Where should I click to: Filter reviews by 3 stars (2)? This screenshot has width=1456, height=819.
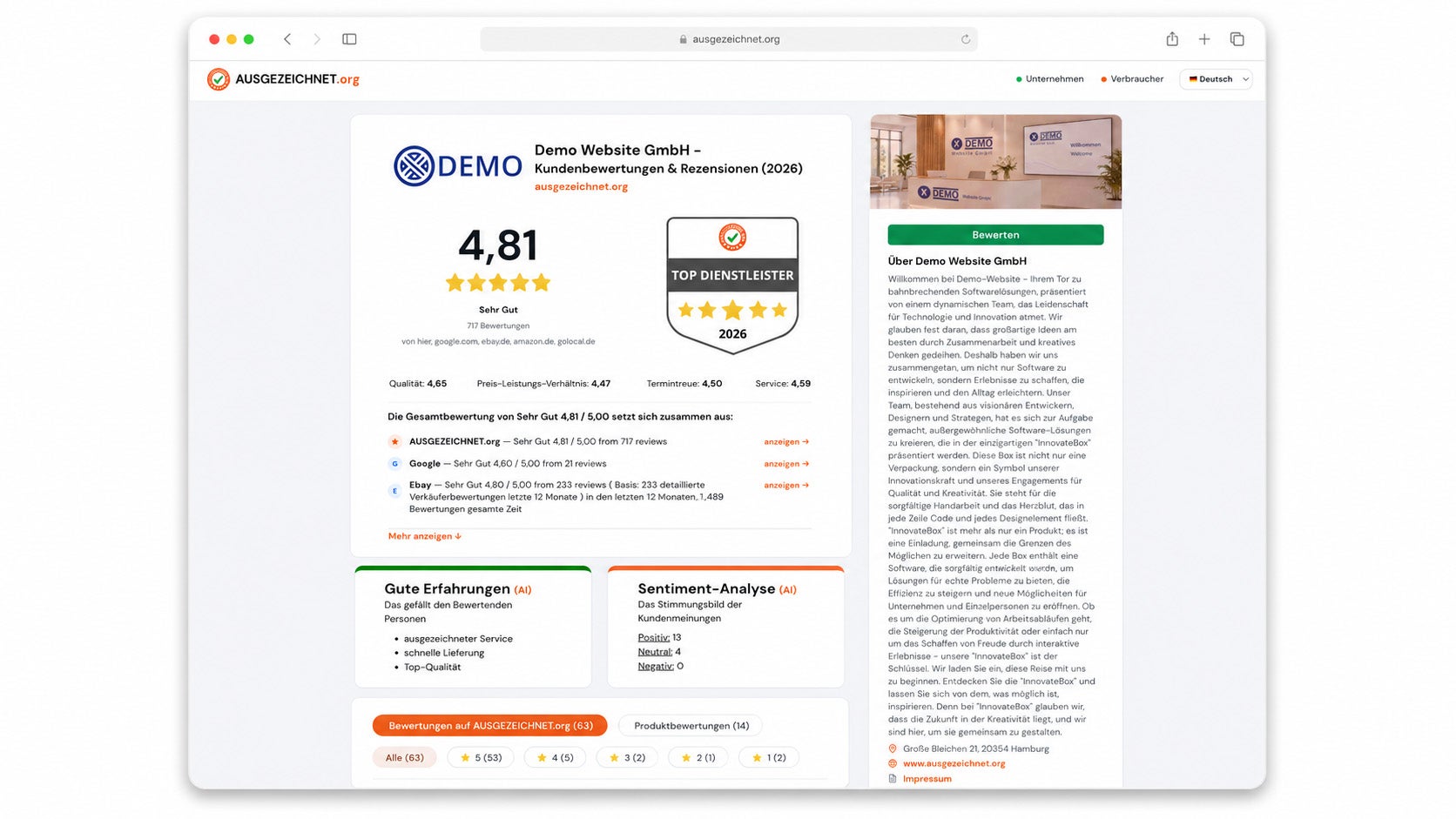click(628, 758)
